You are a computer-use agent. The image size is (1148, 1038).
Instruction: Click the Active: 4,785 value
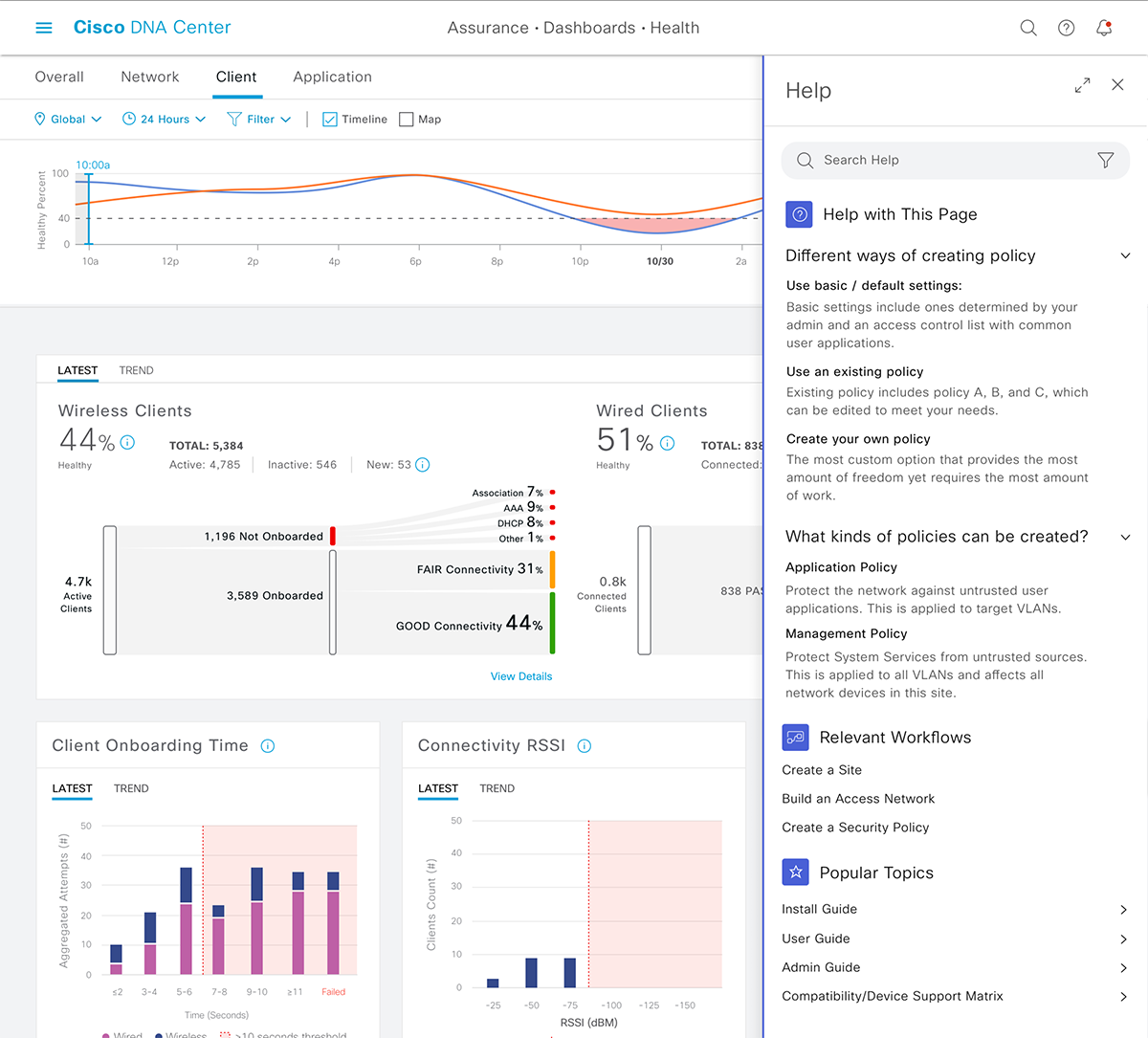[205, 465]
